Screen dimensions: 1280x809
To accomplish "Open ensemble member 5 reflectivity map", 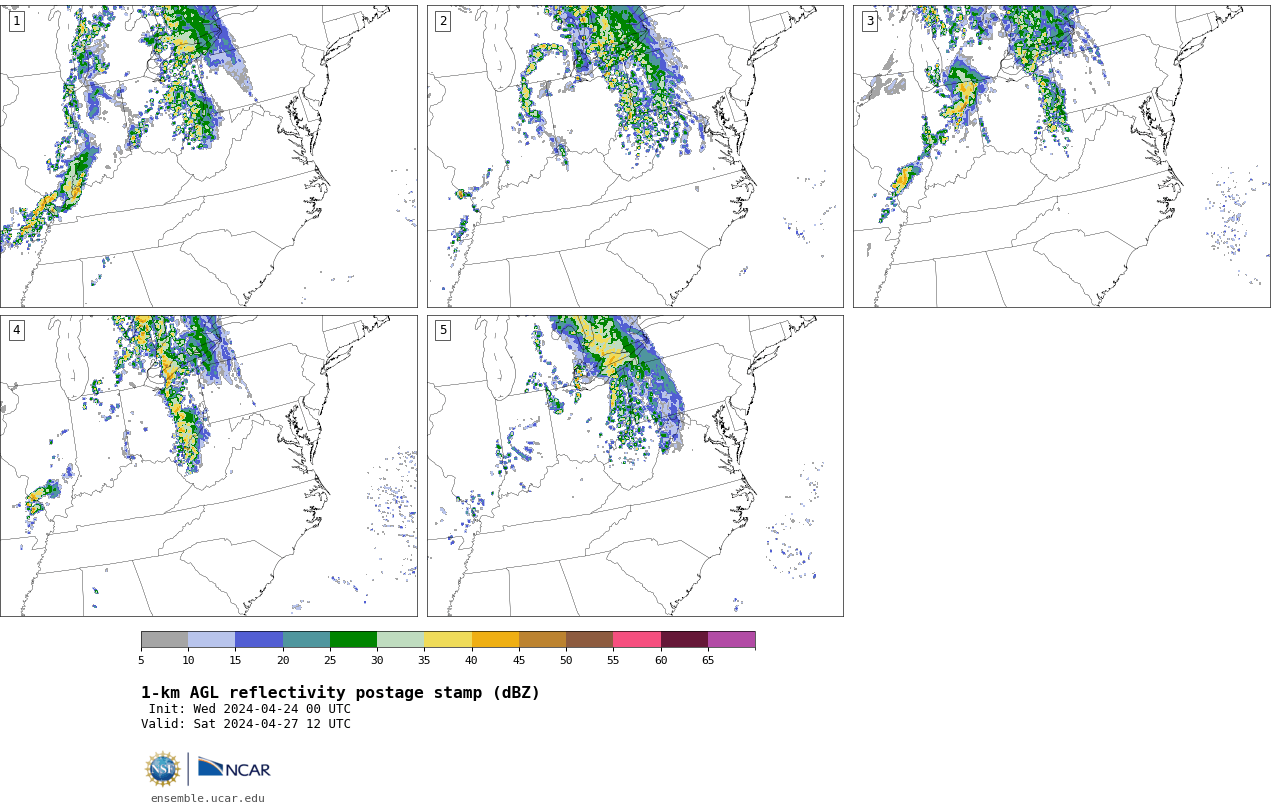I will tap(635, 466).
